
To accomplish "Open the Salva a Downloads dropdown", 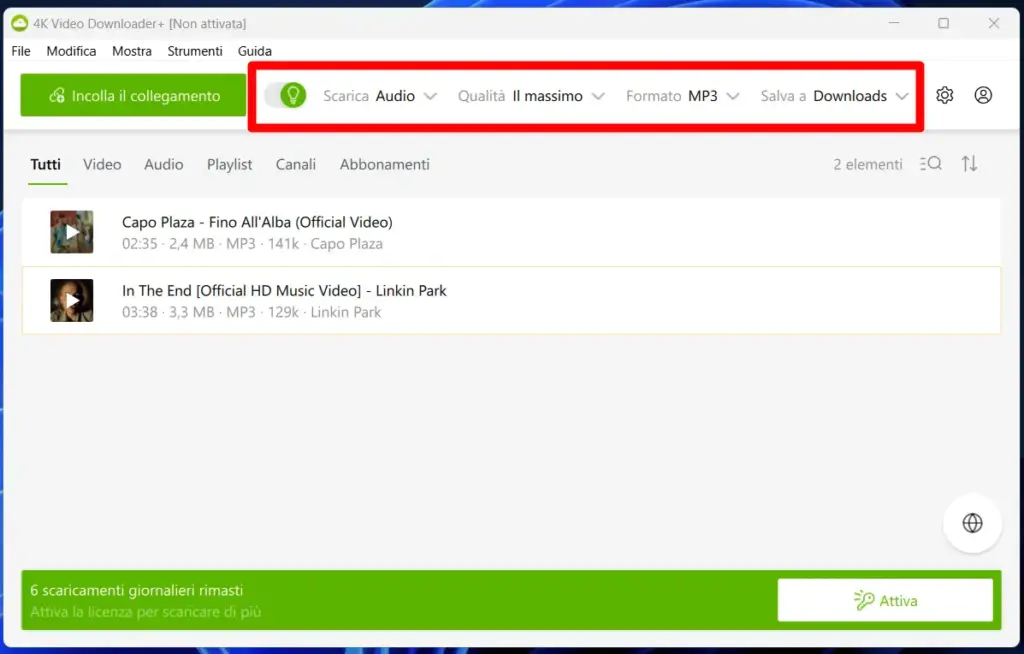I will (835, 96).
